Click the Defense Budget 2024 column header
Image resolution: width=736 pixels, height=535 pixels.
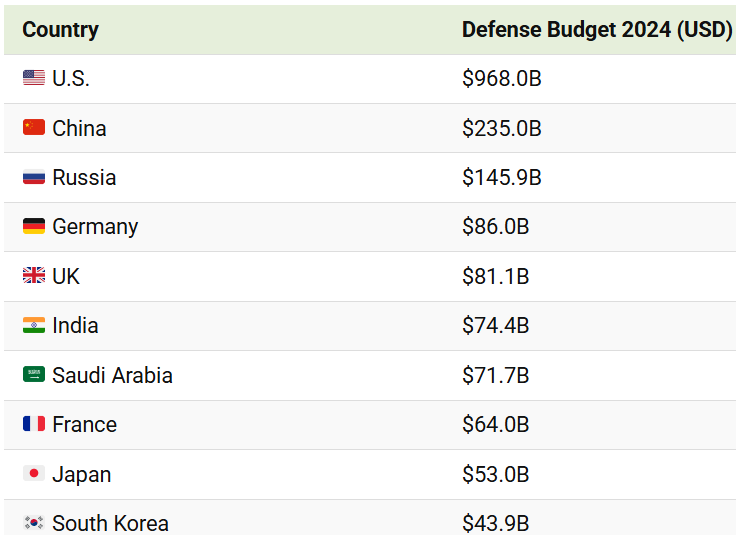coord(597,29)
